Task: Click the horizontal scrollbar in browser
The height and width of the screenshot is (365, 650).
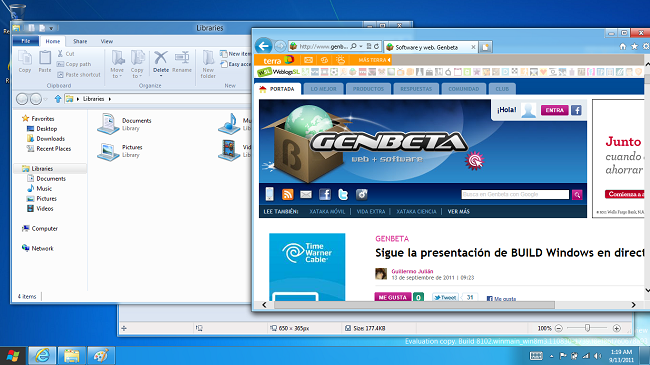Action: tap(414, 305)
